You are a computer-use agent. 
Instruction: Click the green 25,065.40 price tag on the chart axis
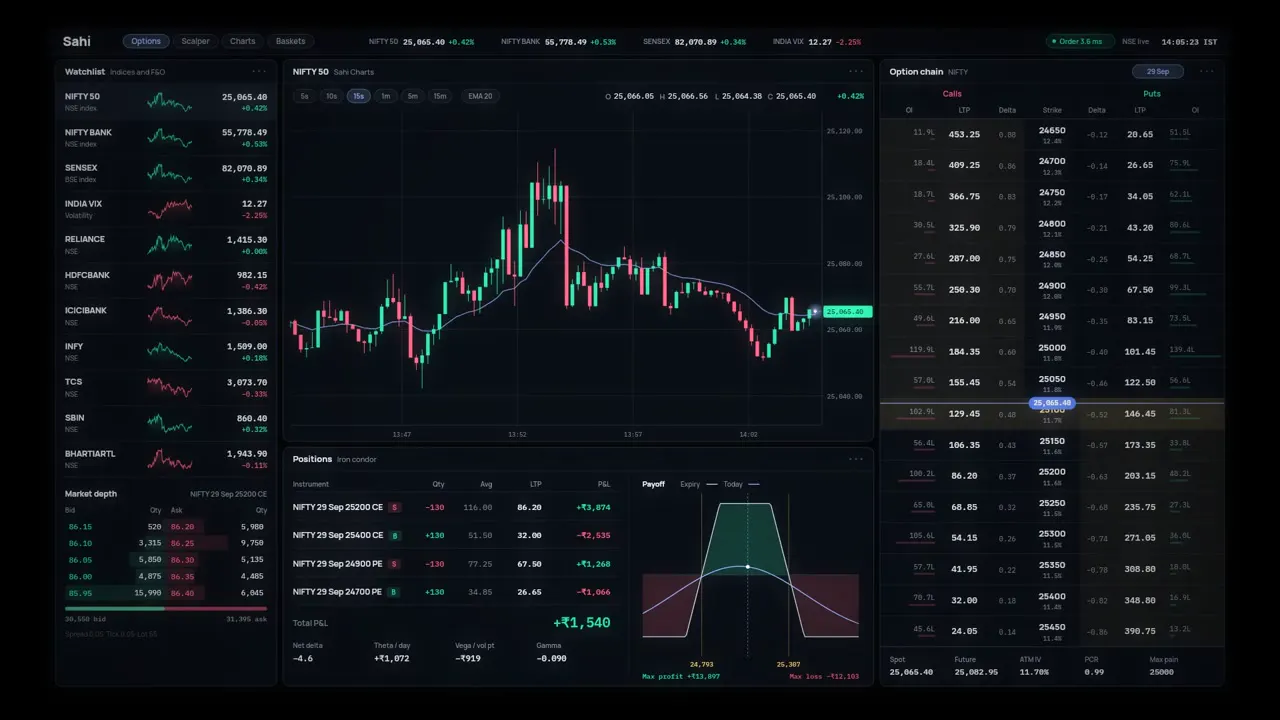click(848, 312)
